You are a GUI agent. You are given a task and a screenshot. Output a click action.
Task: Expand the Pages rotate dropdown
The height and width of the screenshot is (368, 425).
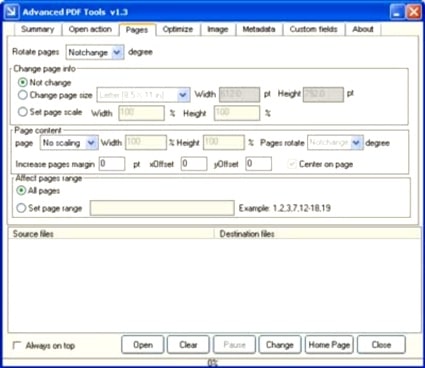356,143
